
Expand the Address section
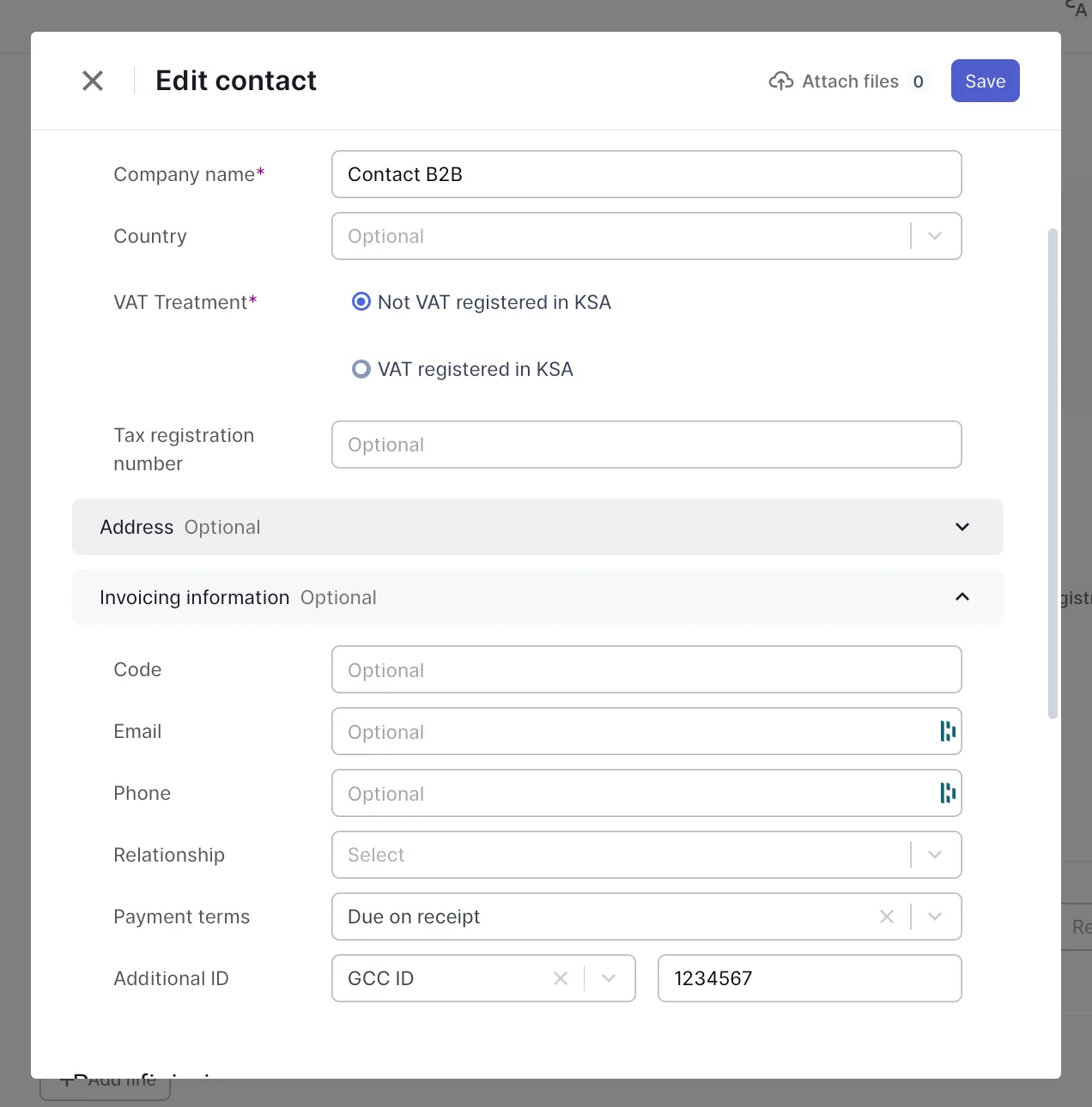(962, 527)
